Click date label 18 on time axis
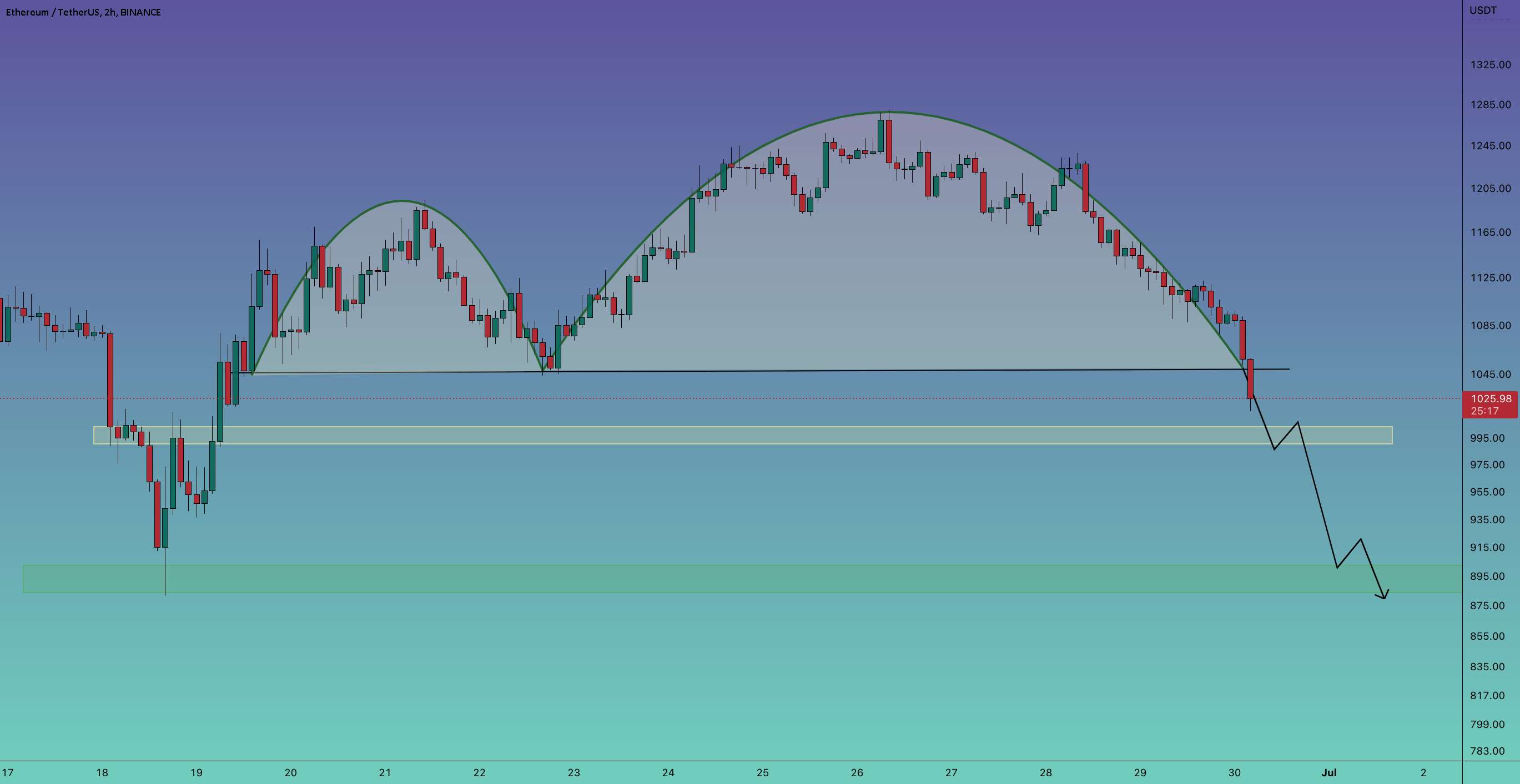Viewport: 1520px width, 784px height. click(102, 772)
